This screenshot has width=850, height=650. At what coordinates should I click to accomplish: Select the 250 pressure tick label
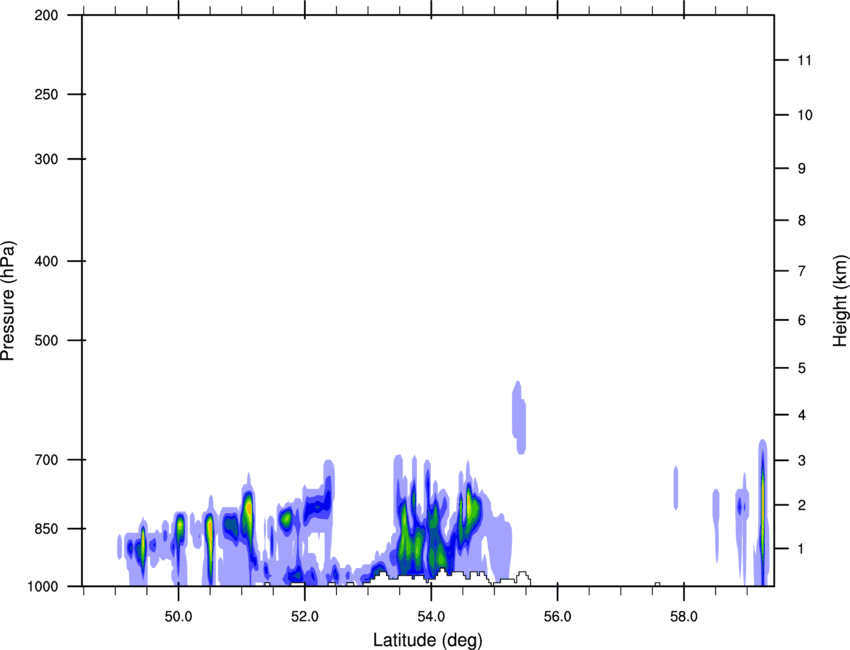click(46, 94)
